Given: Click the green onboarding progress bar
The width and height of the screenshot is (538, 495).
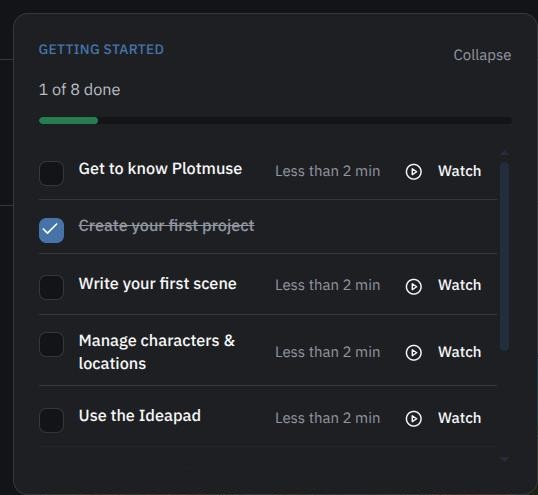Looking at the screenshot, I should pyautogui.click(x=68, y=120).
